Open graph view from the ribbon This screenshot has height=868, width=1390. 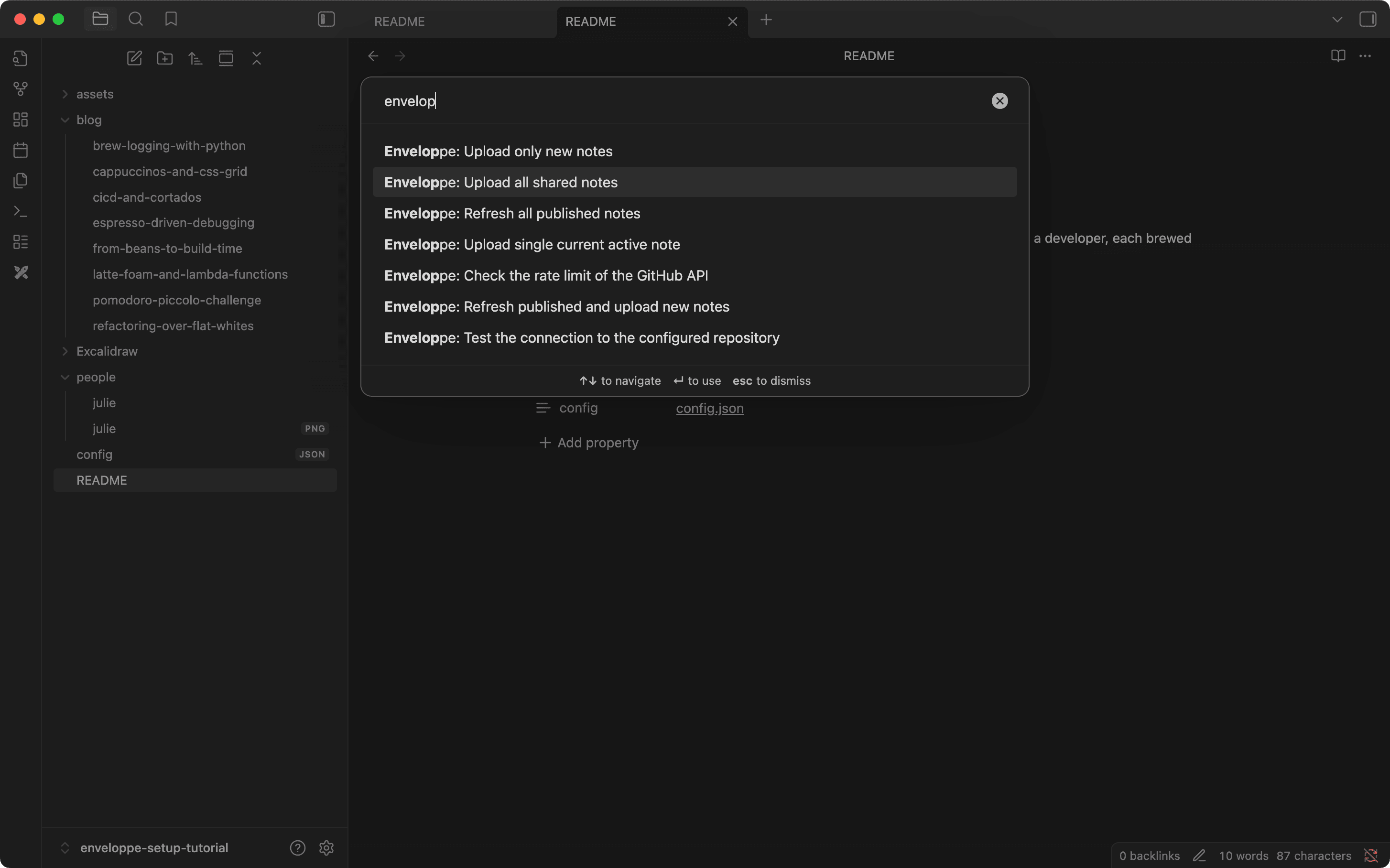click(21, 89)
